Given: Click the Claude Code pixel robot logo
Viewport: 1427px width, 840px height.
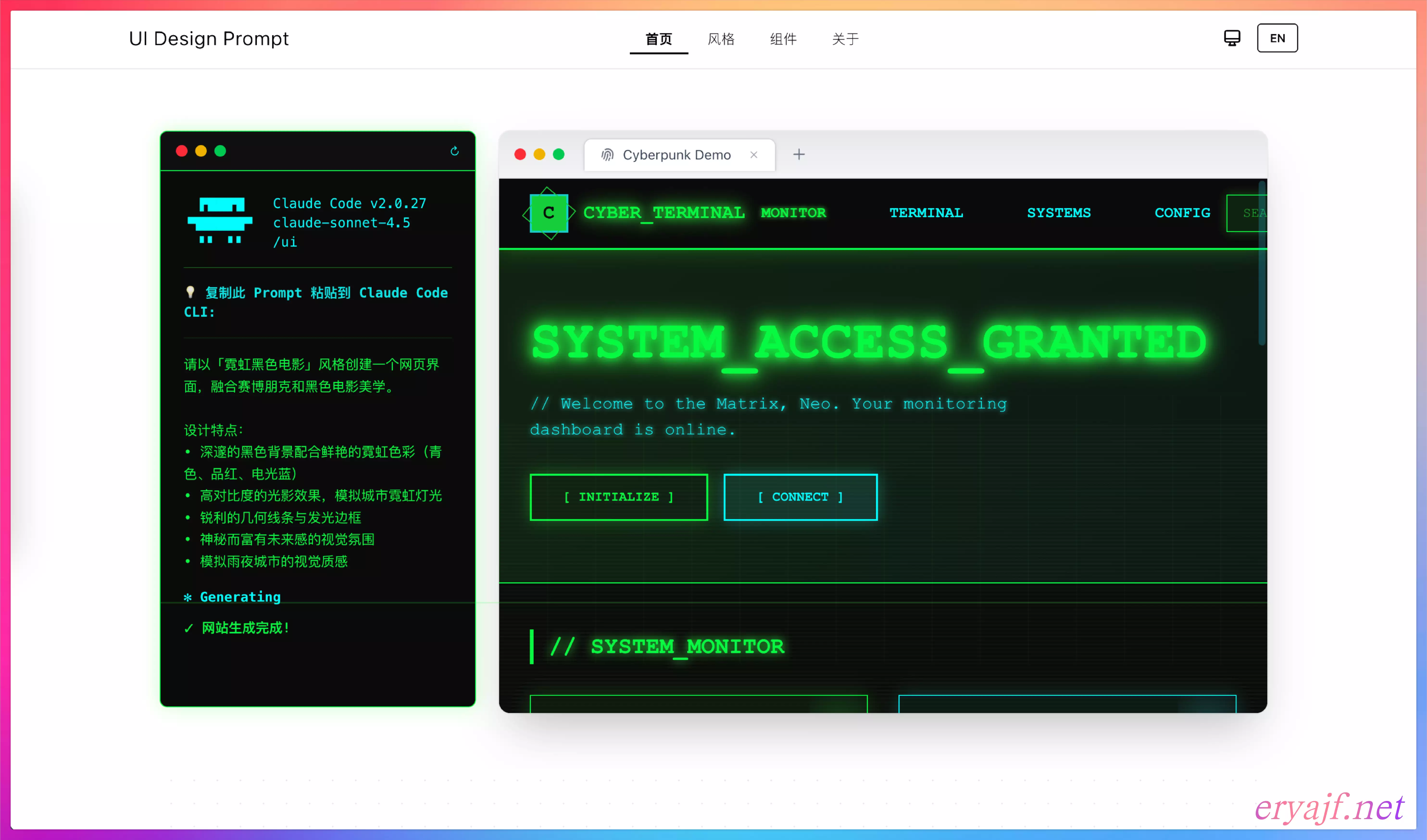Looking at the screenshot, I should (x=220, y=221).
